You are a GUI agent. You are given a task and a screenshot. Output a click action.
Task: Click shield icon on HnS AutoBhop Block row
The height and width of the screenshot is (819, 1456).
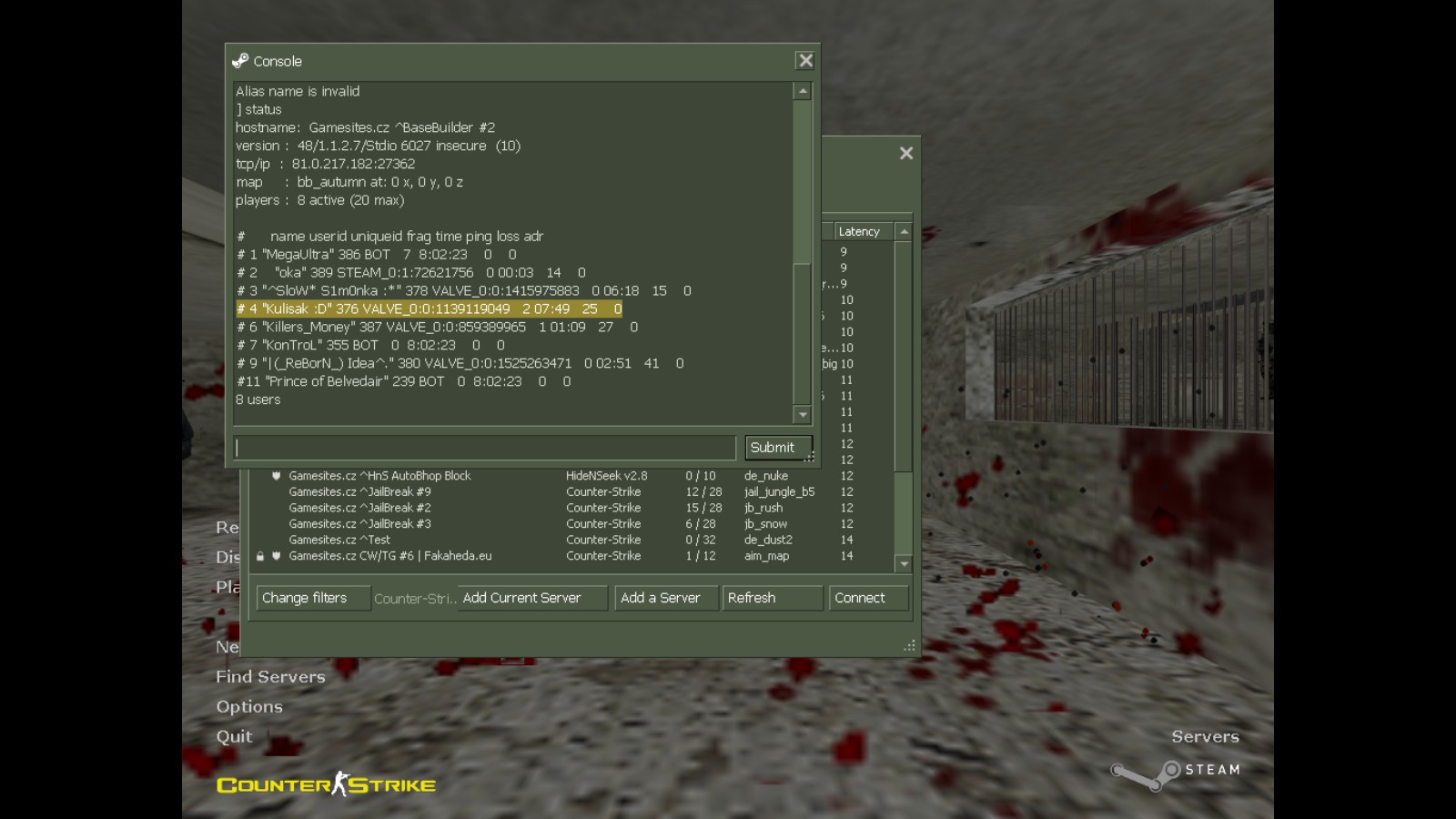pyautogui.click(x=277, y=476)
